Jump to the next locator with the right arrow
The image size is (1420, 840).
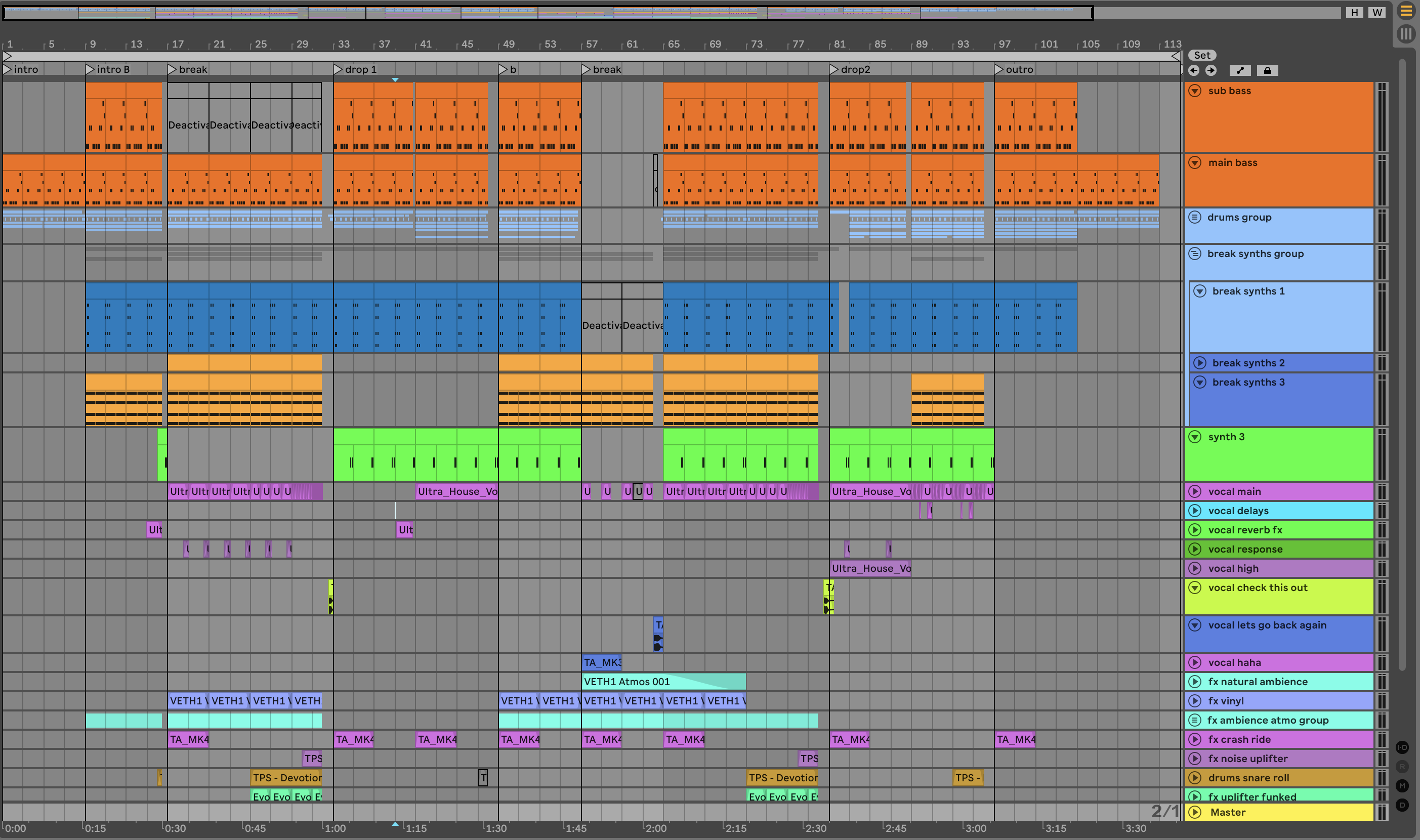tap(1210, 70)
